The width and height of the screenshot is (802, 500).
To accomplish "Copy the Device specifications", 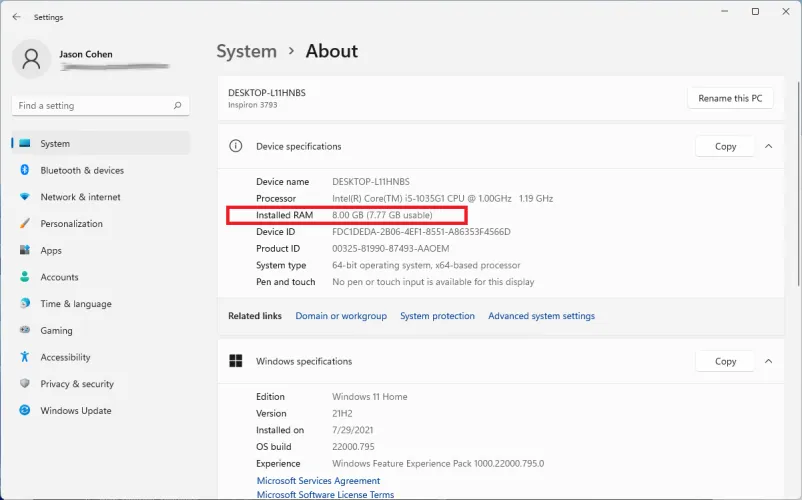I will [x=725, y=146].
